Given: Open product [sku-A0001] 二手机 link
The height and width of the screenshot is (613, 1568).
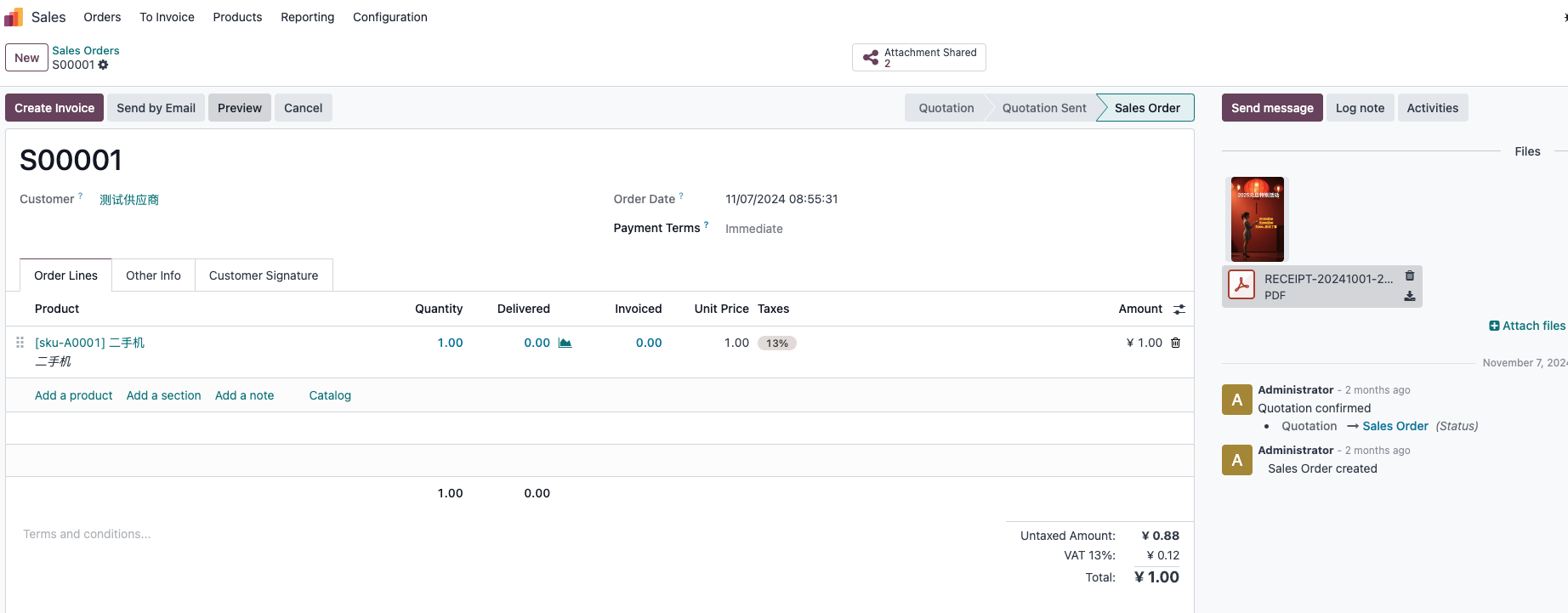Looking at the screenshot, I should point(89,343).
